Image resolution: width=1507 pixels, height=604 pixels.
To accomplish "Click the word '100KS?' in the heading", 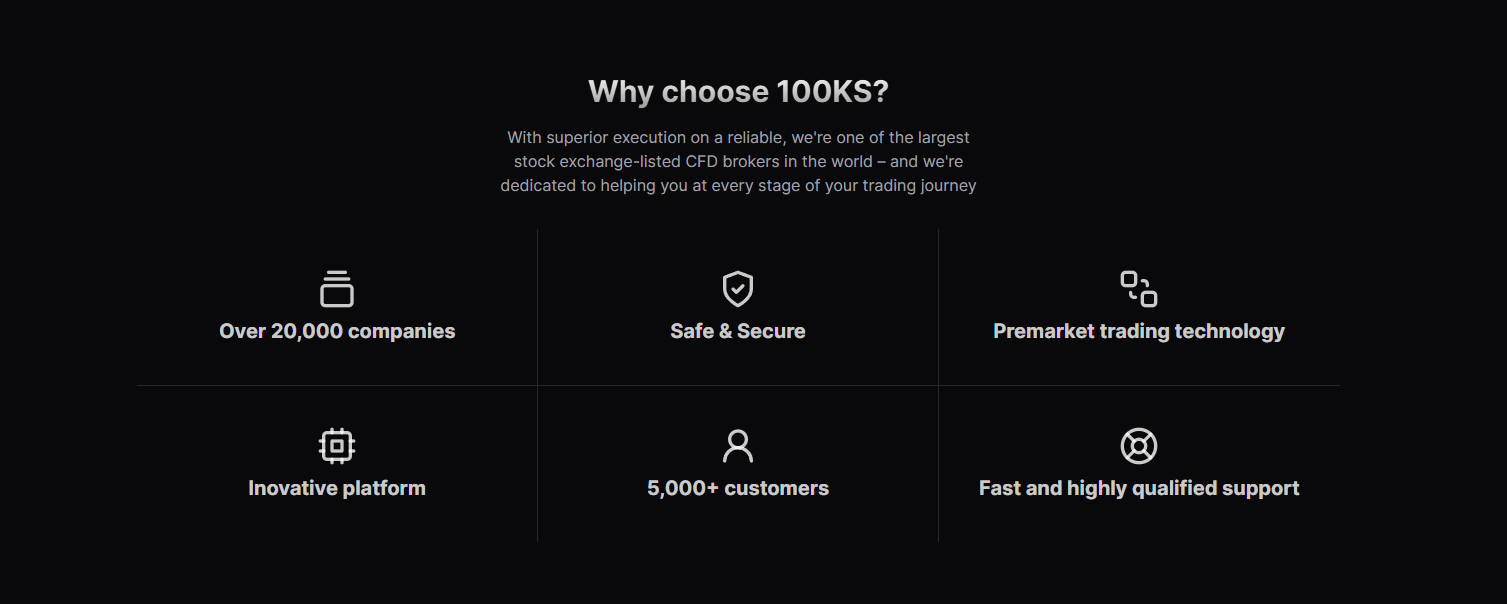I will (832, 92).
